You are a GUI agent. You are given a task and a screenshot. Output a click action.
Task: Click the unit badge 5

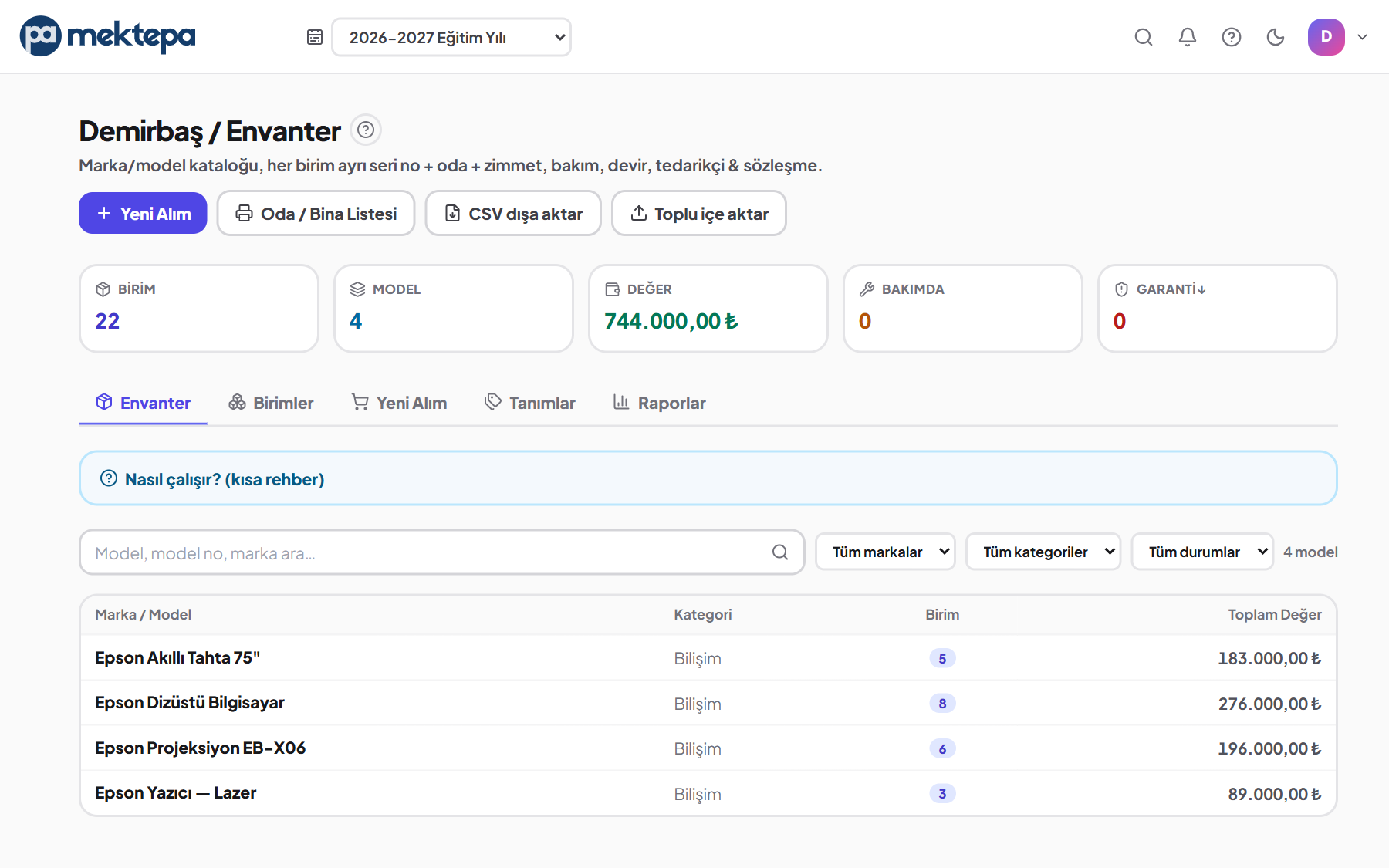tap(942, 658)
